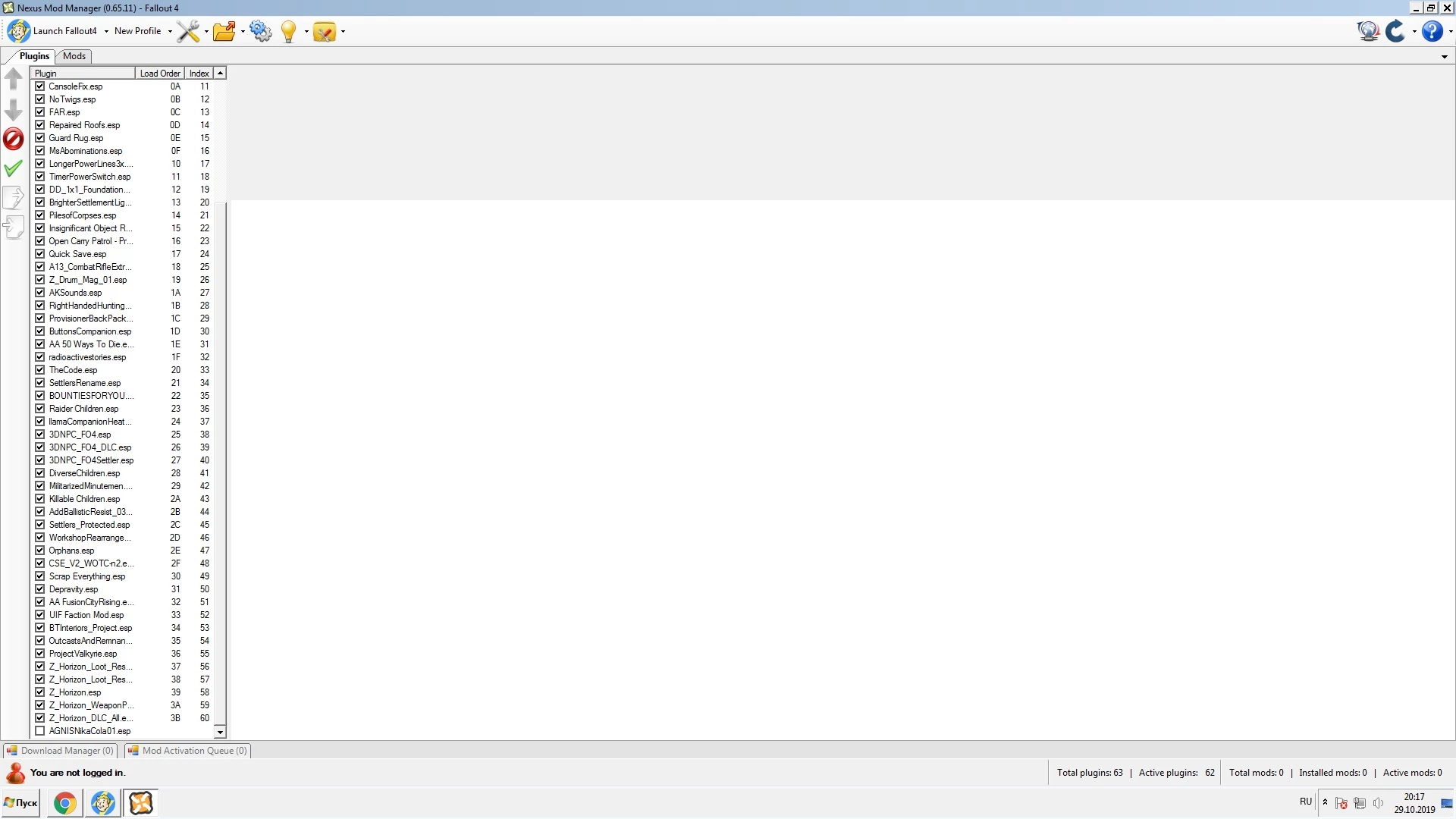Select the Depravity.esp row

point(121,589)
